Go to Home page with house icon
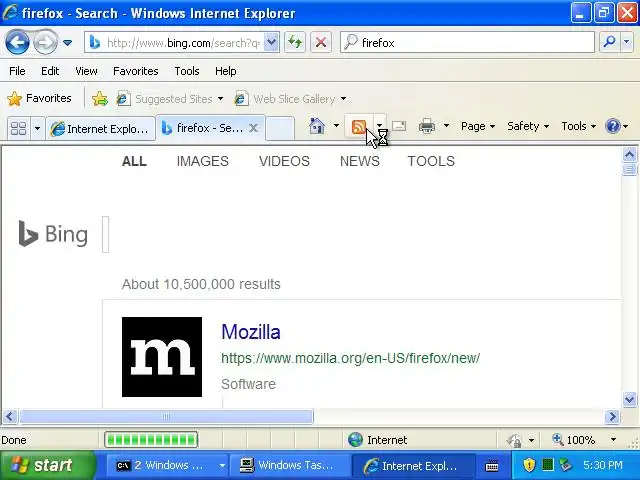Image resolution: width=640 pixels, height=480 pixels. pyautogui.click(x=317, y=126)
